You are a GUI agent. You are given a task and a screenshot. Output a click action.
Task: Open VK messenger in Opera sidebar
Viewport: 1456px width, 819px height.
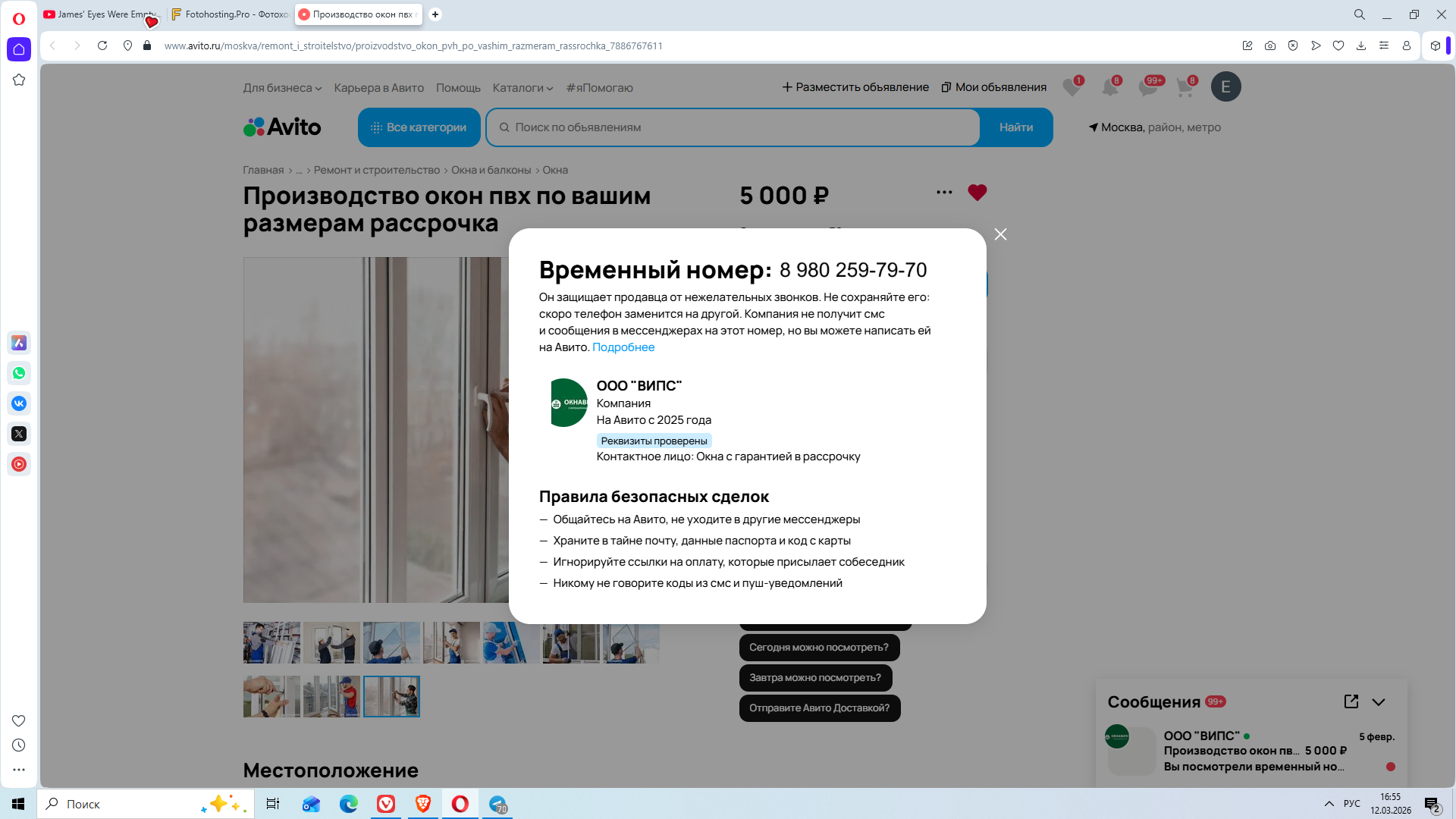[x=19, y=403]
